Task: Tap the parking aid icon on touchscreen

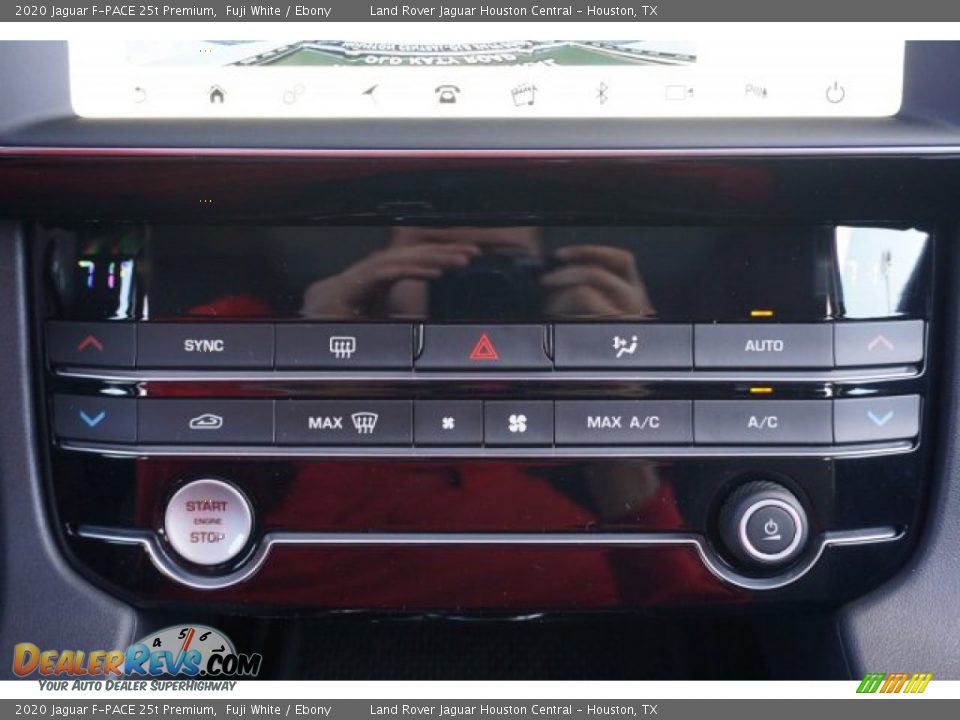Action: 756,92
